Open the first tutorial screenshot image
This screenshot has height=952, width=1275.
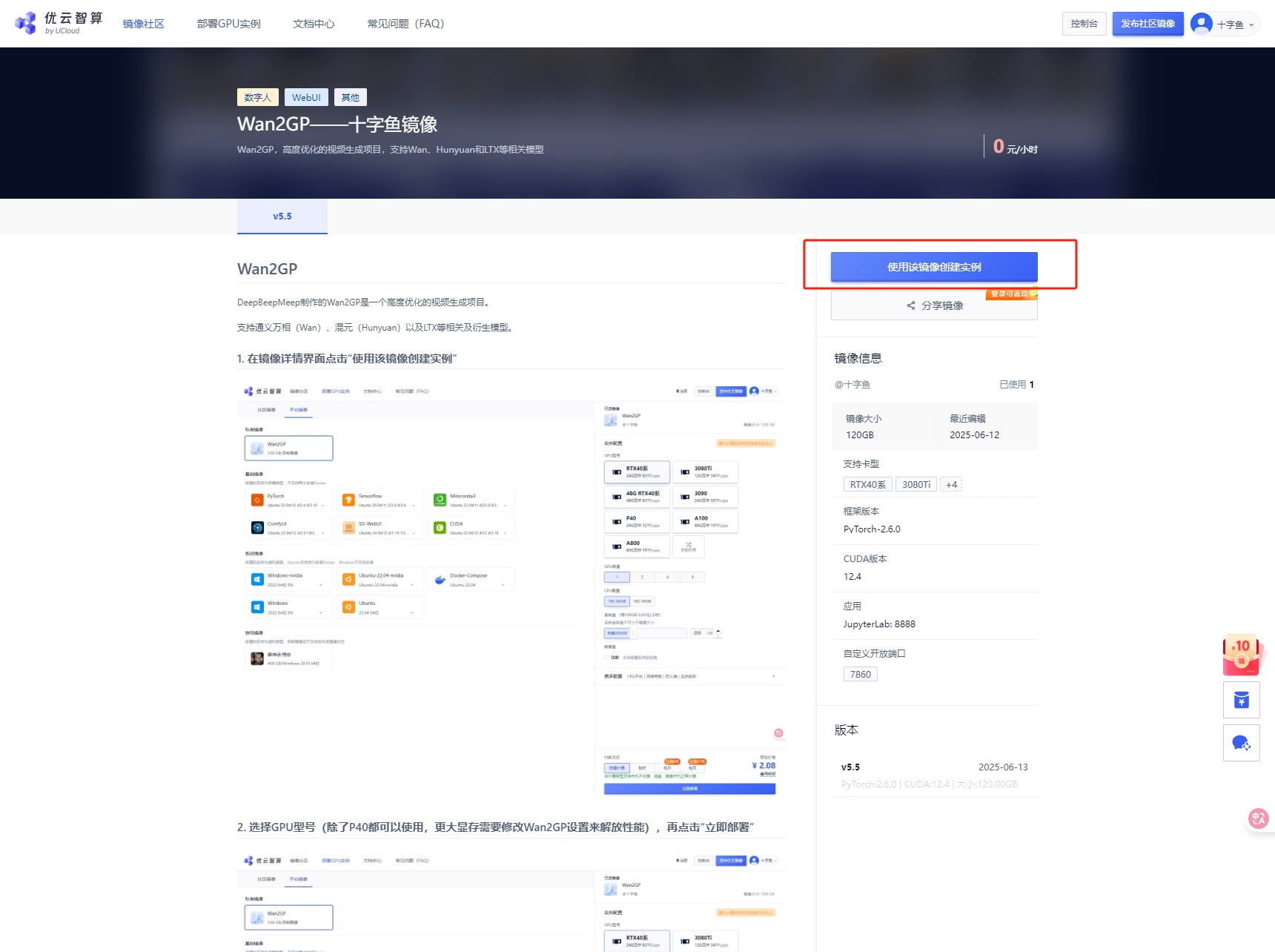511,589
